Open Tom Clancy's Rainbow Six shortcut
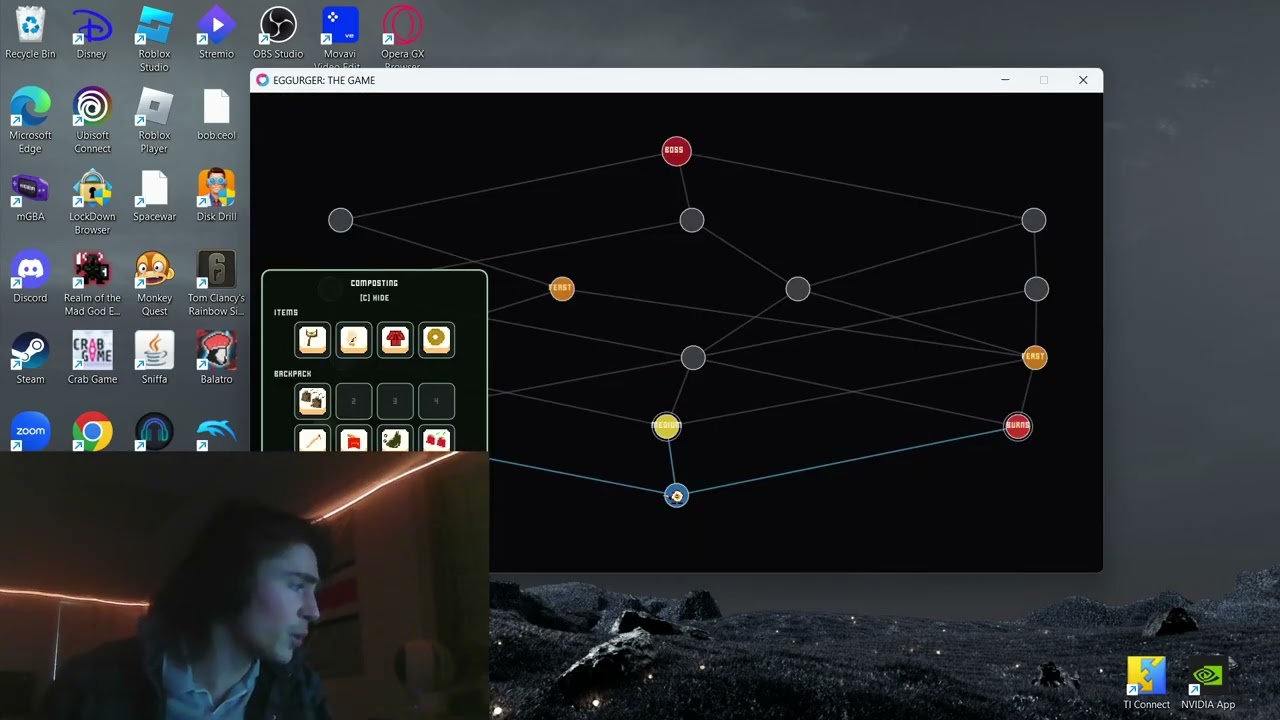The height and width of the screenshot is (720, 1280). pyautogui.click(x=216, y=284)
